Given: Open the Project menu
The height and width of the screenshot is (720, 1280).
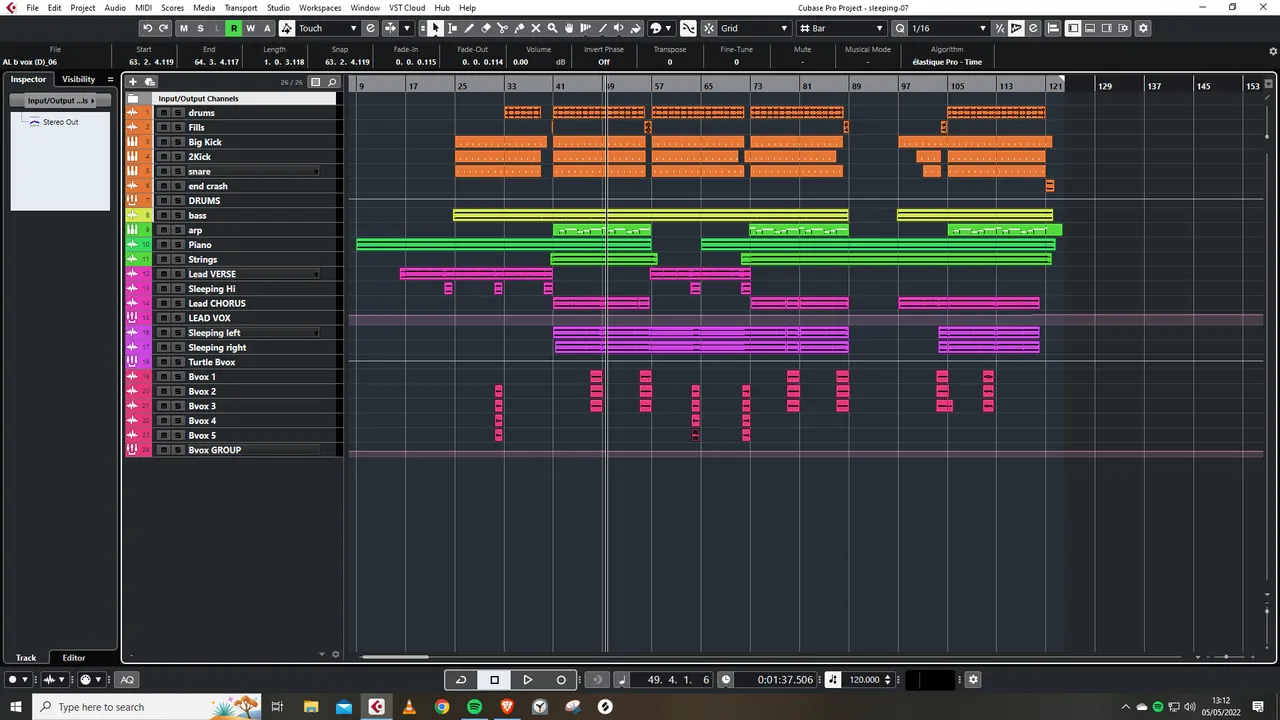Looking at the screenshot, I should click(83, 8).
